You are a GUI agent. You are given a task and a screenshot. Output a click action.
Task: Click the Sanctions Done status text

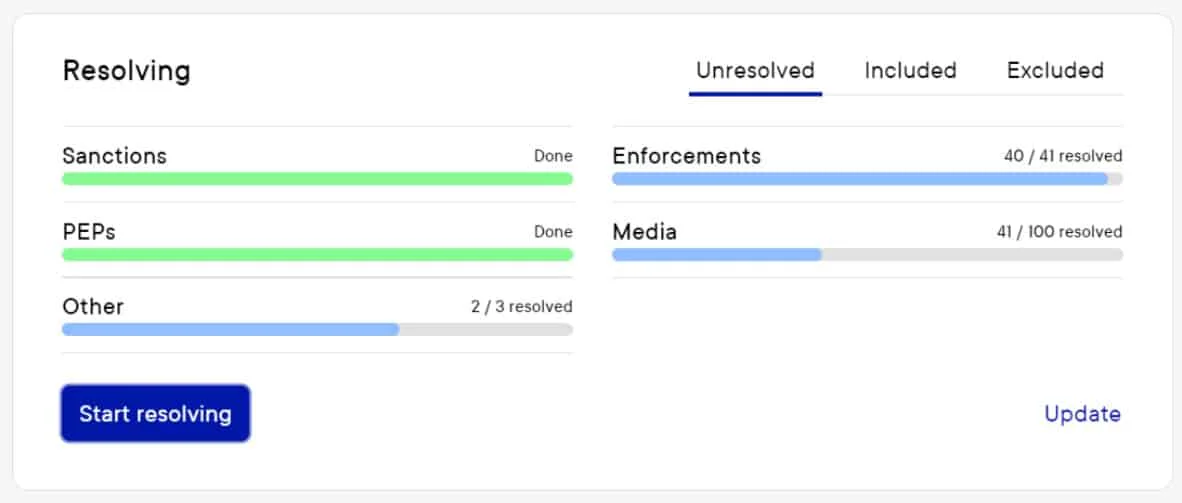pos(553,156)
